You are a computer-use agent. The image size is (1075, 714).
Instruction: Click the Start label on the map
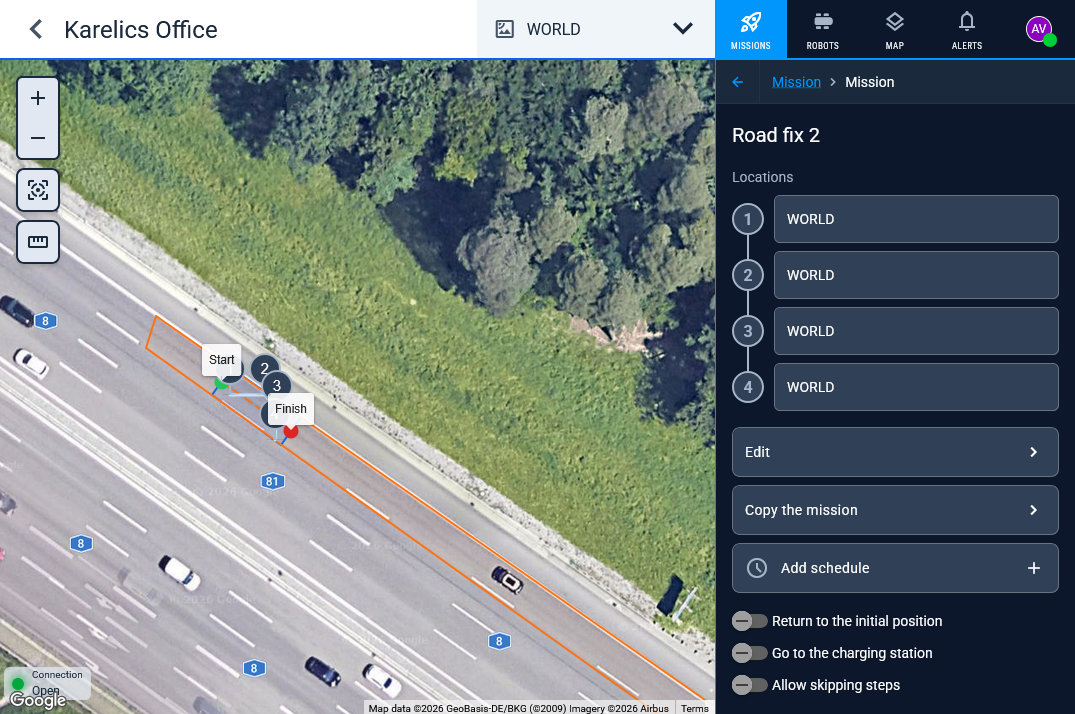click(x=221, y=359)
